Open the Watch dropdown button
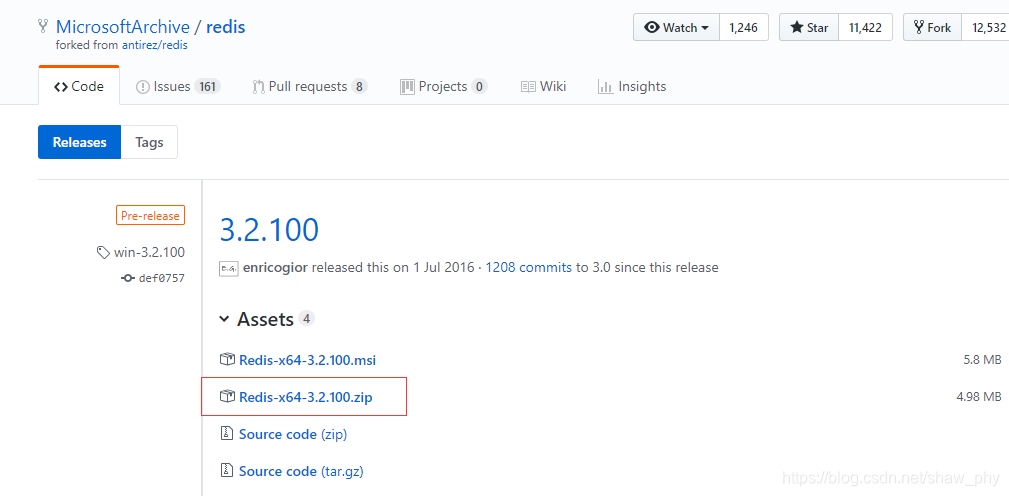This screenshot has width=1009, height=496. [x=676, y=28]
